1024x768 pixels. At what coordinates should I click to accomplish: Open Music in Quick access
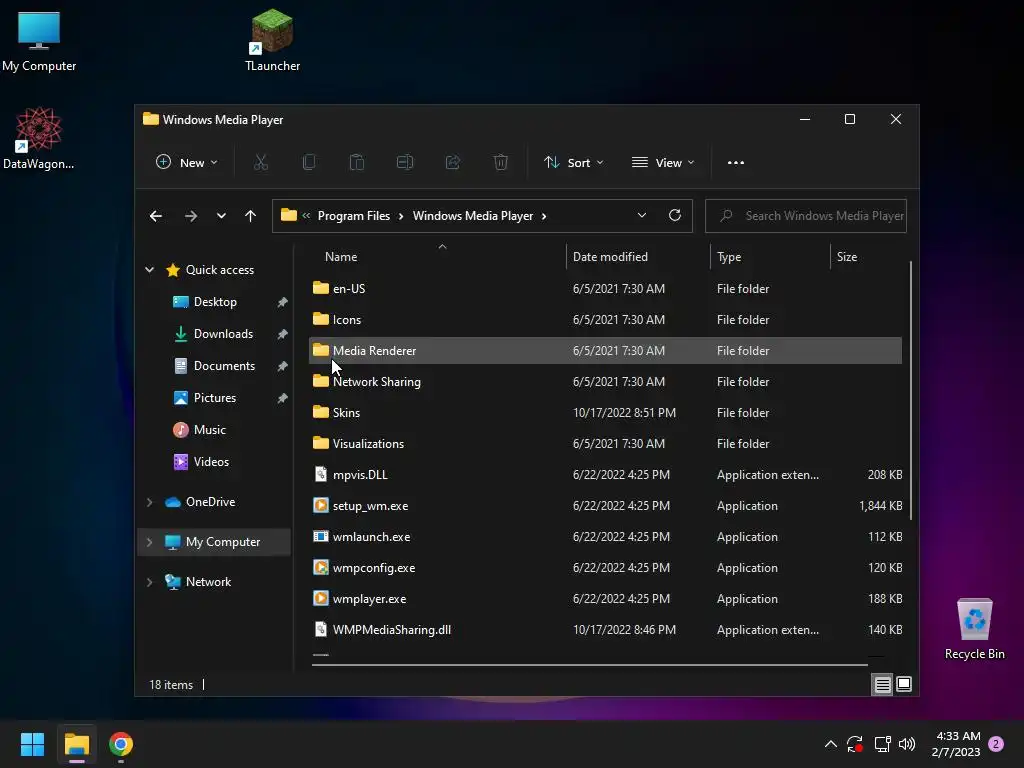click(x=209, y=430)
